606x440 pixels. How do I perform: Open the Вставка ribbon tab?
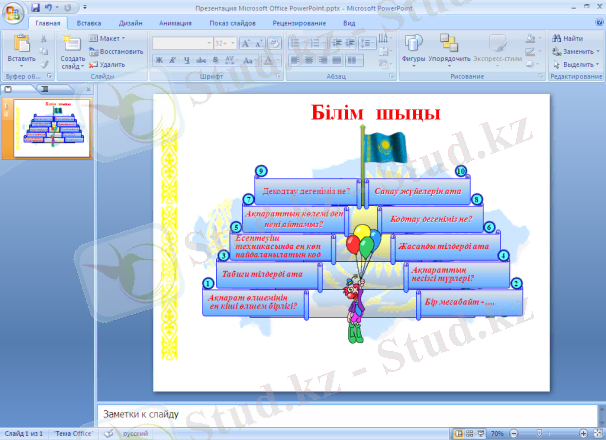[88, 21]
